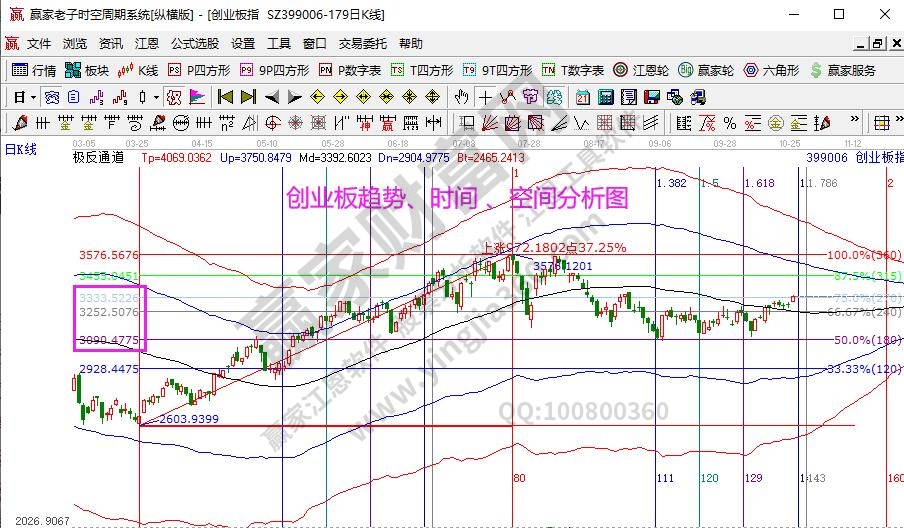Open the P四方形 square chart tool
Screen dimensions: 904x528
pos(199,70)
